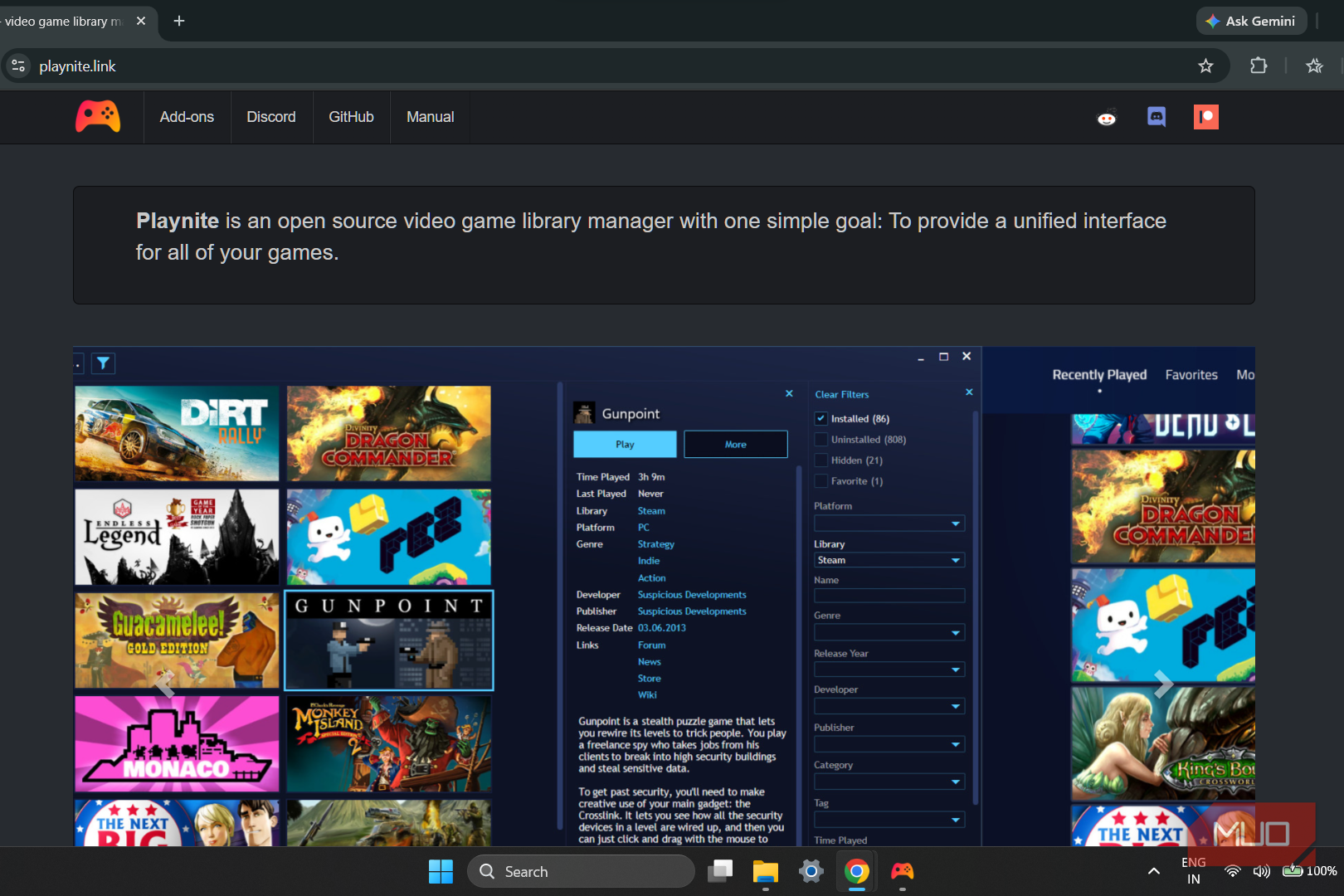Open a new browser tab
This screenshot has height=896, width=1344.
pyautogui.click(x=179, y=21)
